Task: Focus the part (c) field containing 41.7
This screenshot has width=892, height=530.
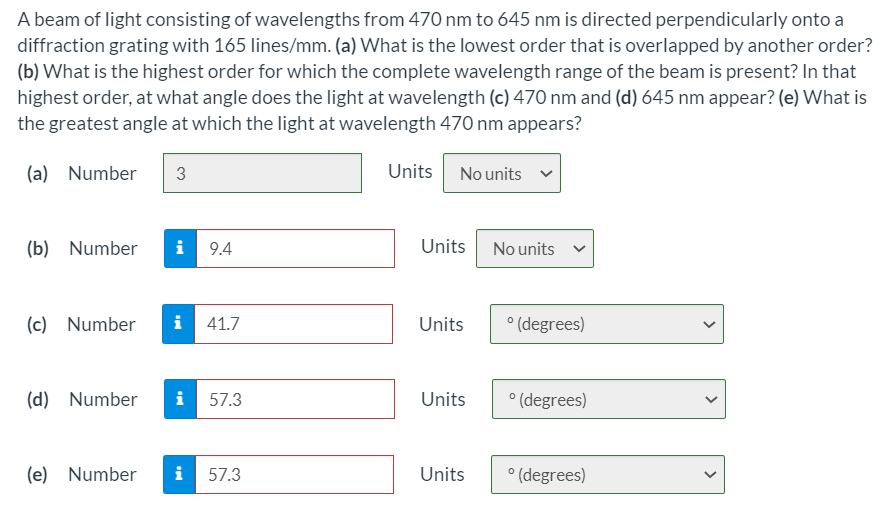Action: (292, 324)
